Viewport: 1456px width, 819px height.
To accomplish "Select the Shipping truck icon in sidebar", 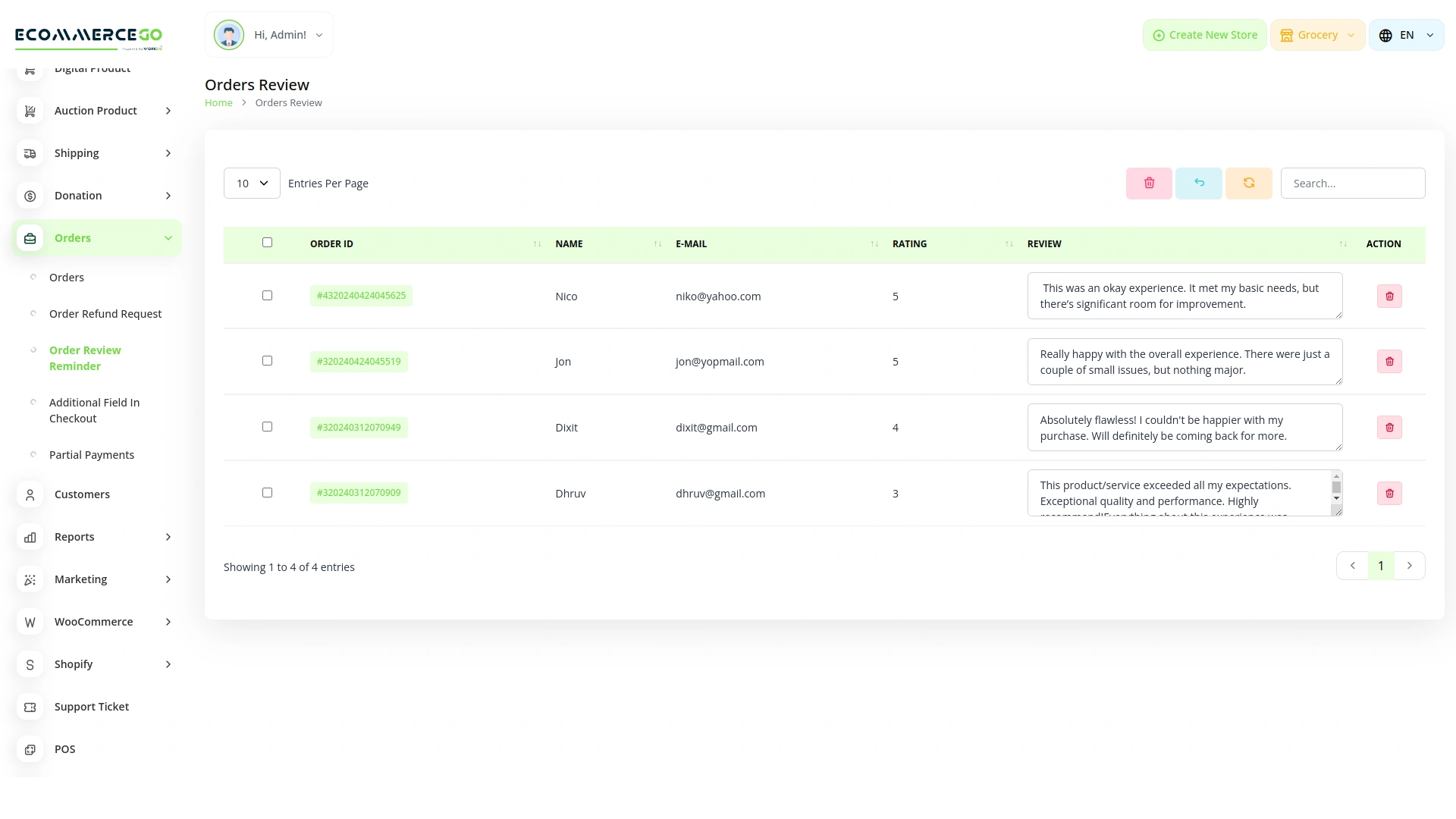I will tap(30, 152).
